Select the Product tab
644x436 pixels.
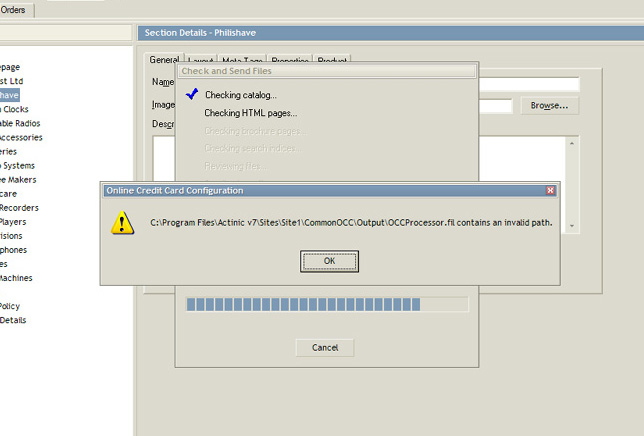(332, 61)
